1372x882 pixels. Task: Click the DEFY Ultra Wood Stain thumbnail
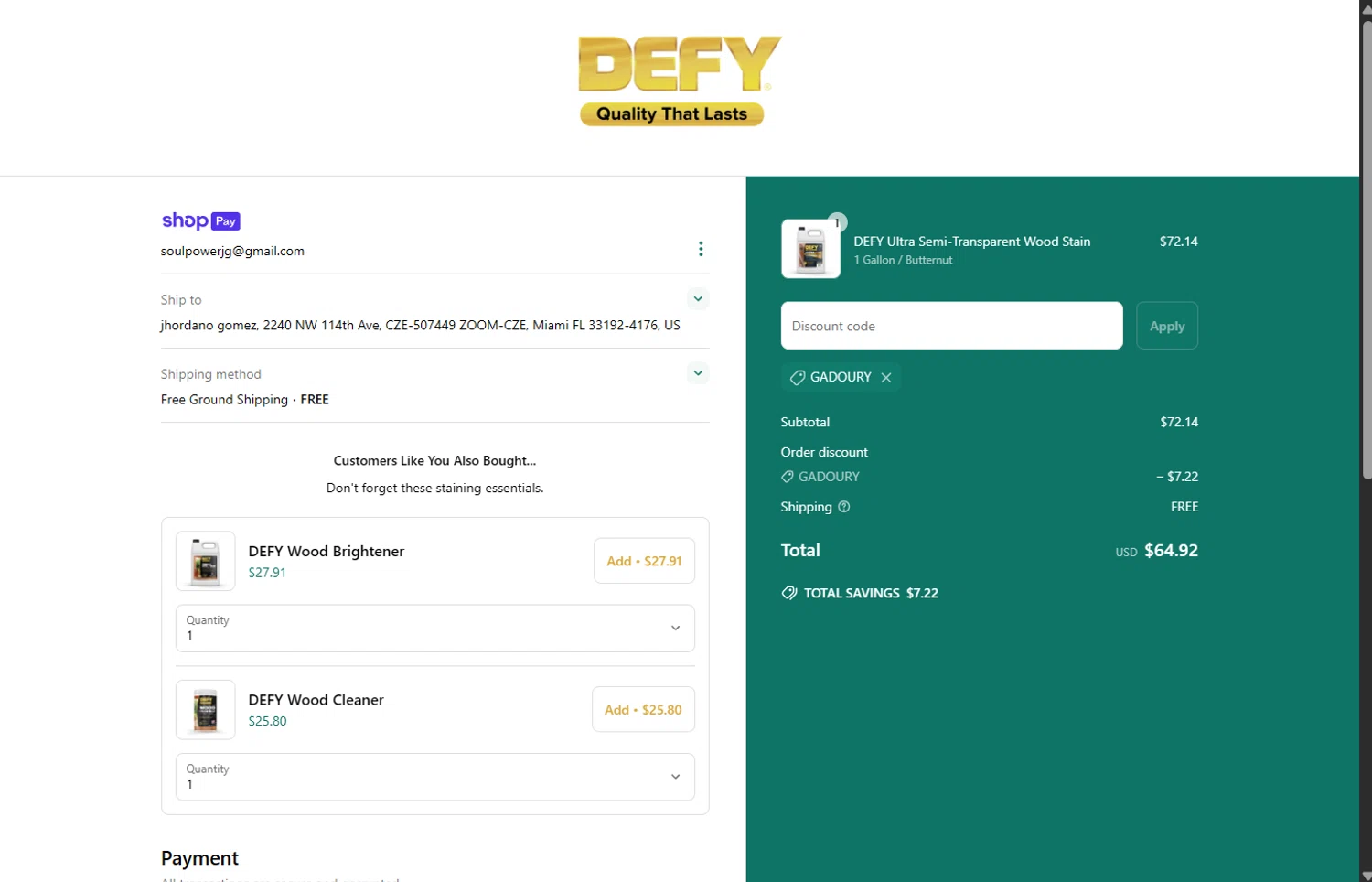[810, 249]
